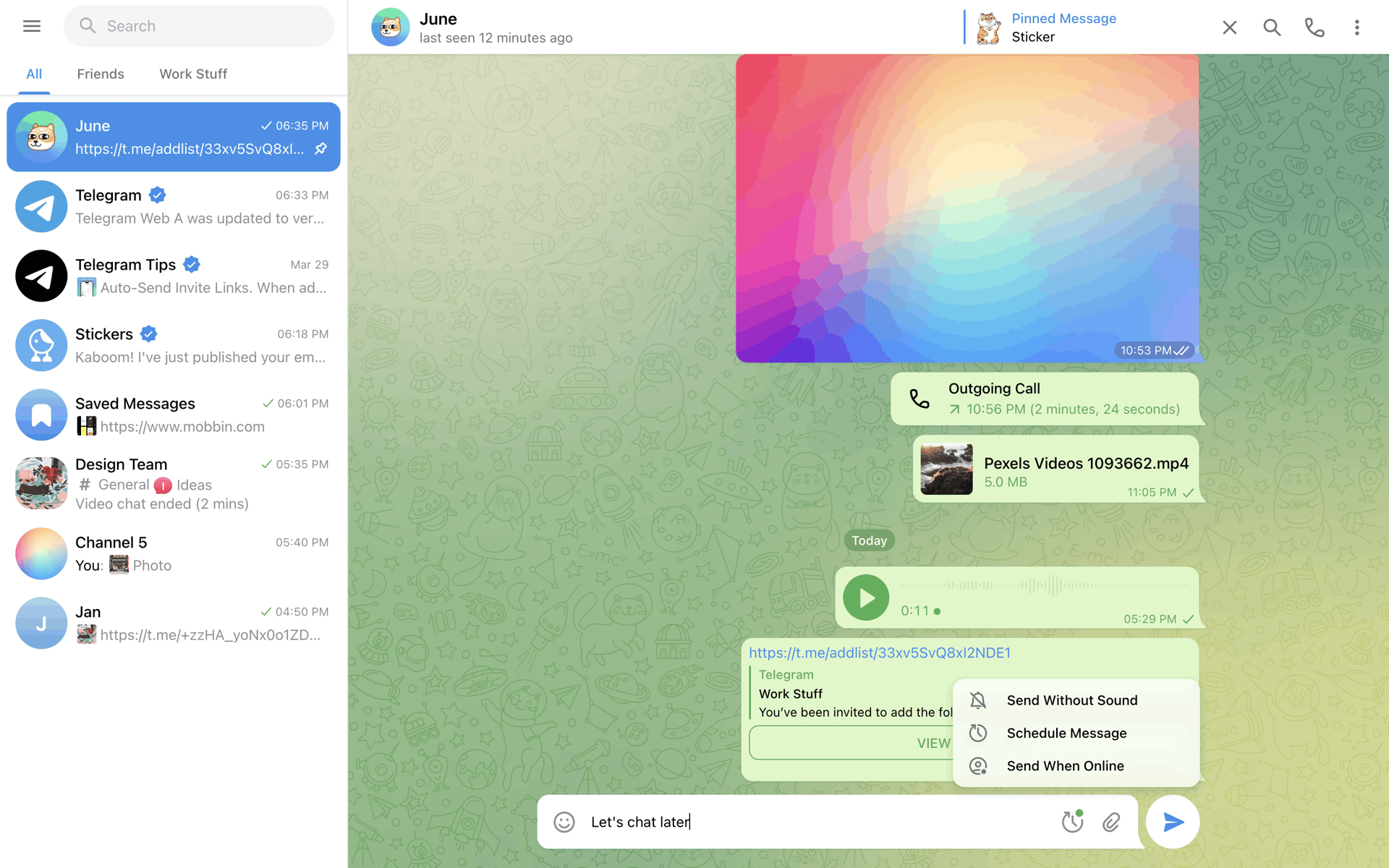Open Saved Messages chat
Viewport: 1389px width, 868px height.
click(x=174, y=414)
